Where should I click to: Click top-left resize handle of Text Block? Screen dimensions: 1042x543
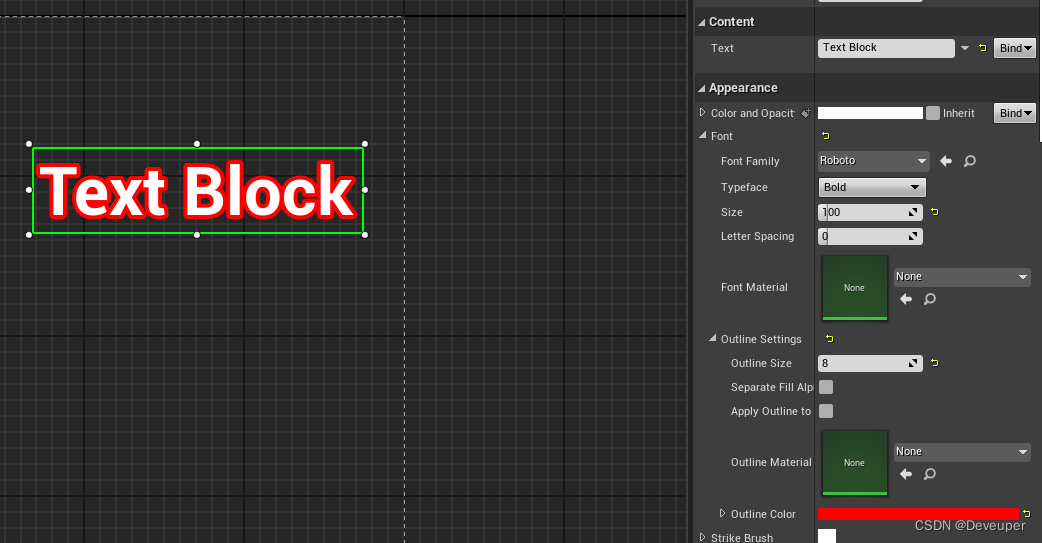29,144
